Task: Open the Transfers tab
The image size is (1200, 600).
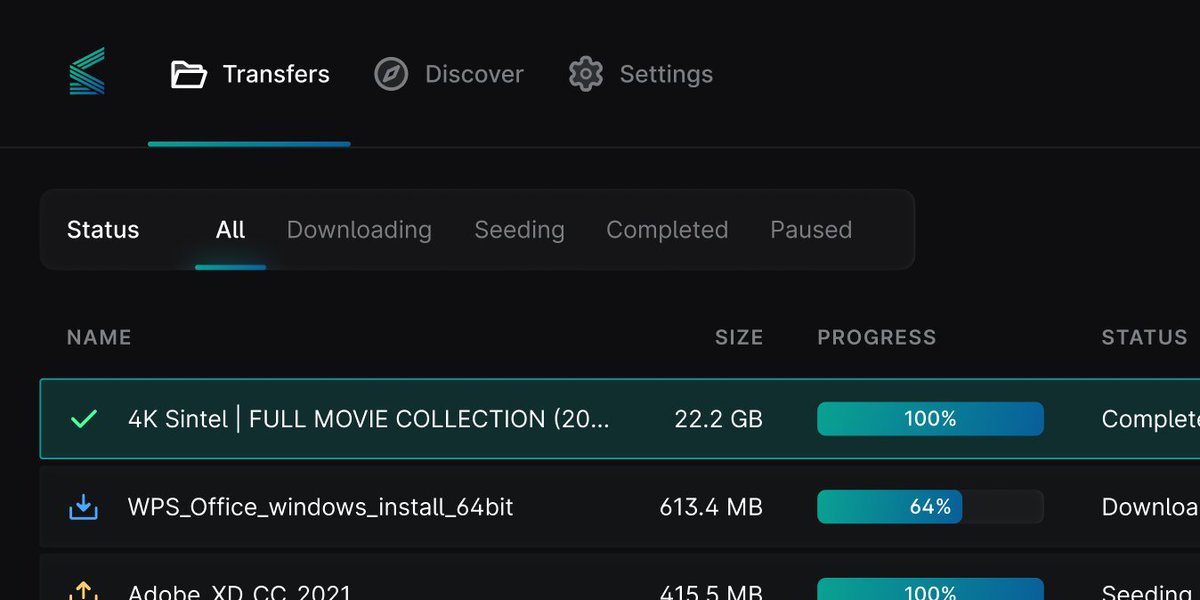Action: click(x=250, y=74)
